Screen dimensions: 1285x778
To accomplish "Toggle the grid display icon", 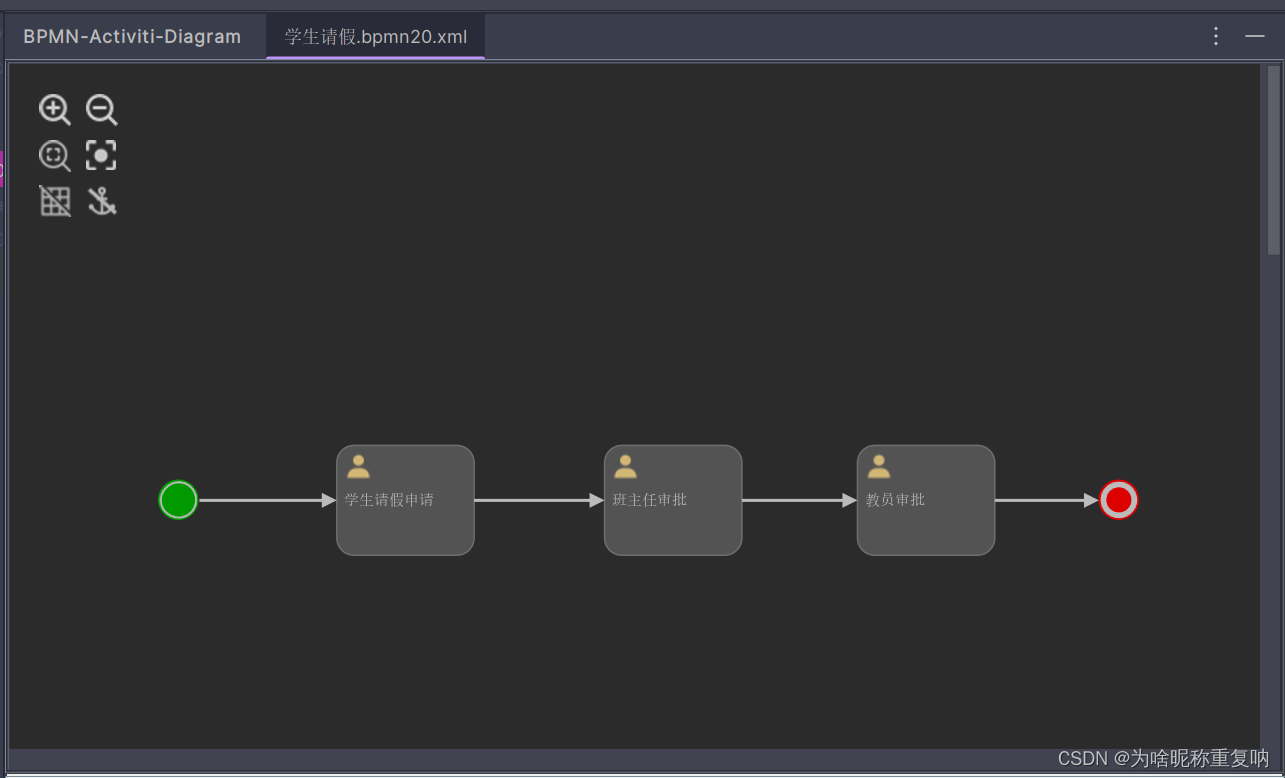I will click(x=55, y=201).
